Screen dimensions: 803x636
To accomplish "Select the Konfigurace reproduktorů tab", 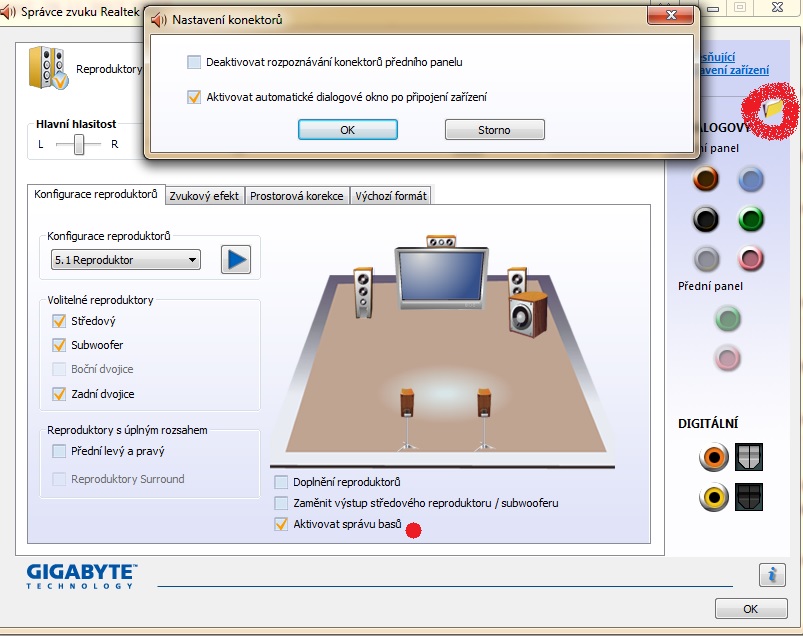I will click(96, 195).
